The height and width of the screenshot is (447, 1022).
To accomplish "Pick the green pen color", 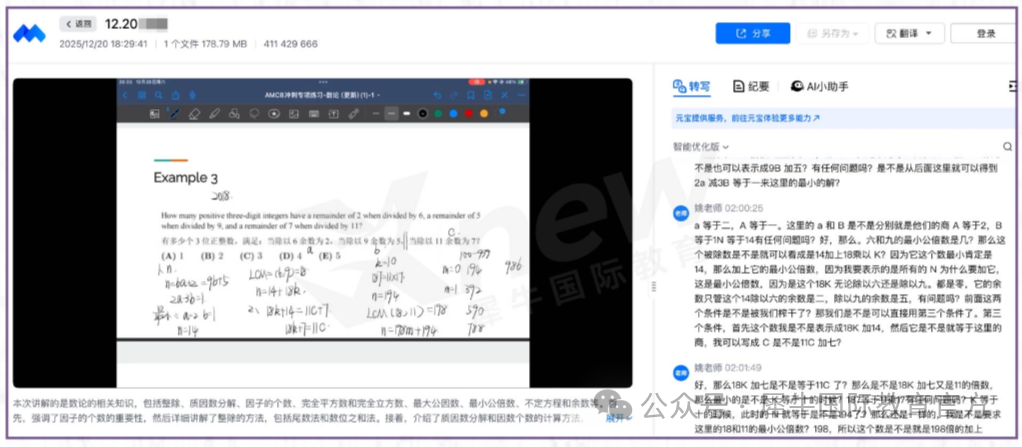I will [x=438, y=113].
